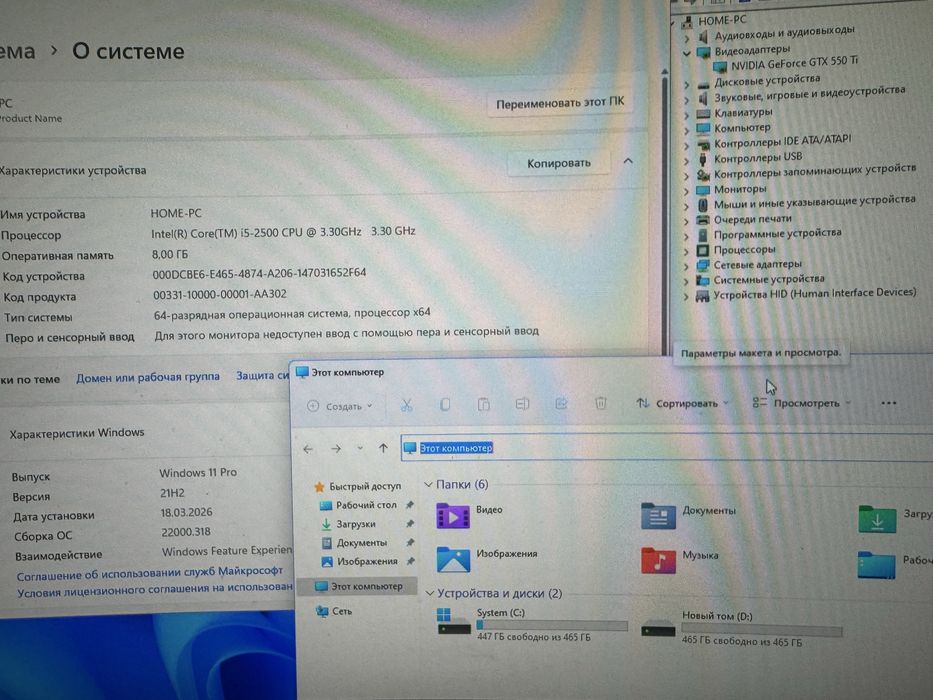This screenshot has width=933, height=700.
Task: Open the Домен или рабочая группа link
Action: [x=148, y=377]
